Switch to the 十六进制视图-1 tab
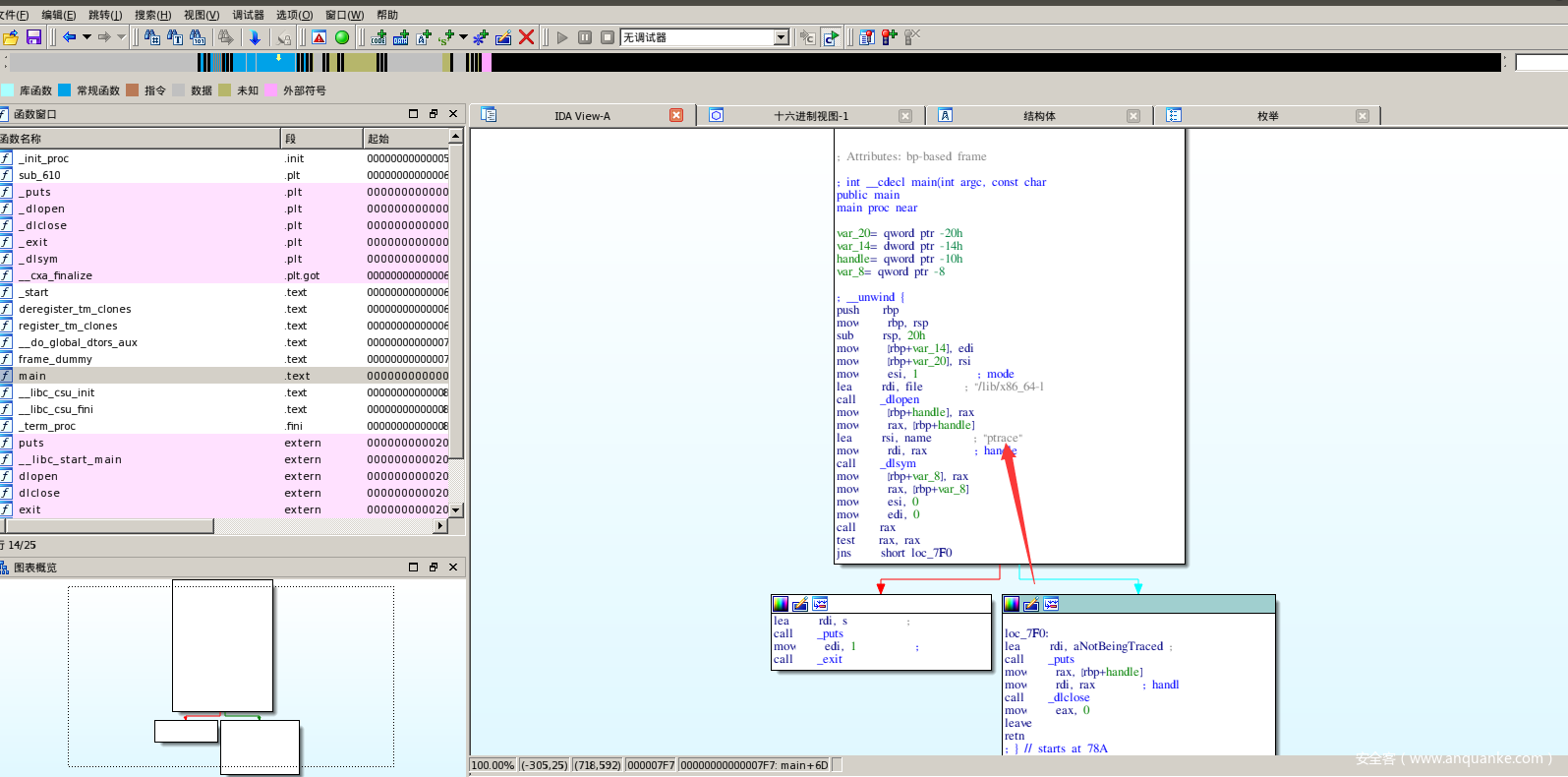The image size is (1568, 777). pyautogui.click(x=810, y=116)
